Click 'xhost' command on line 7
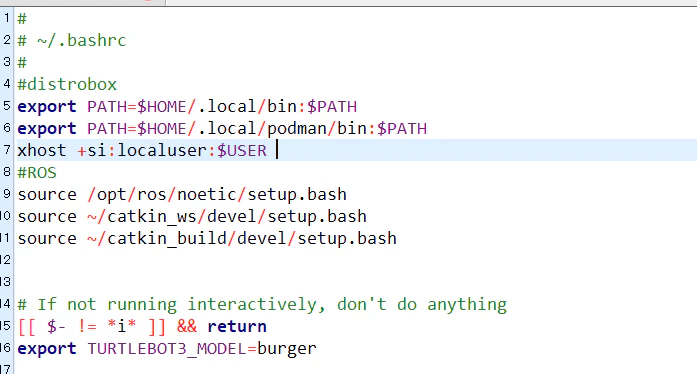The height and width of the screenshot is (374, 697). click(x=42, y=150)
